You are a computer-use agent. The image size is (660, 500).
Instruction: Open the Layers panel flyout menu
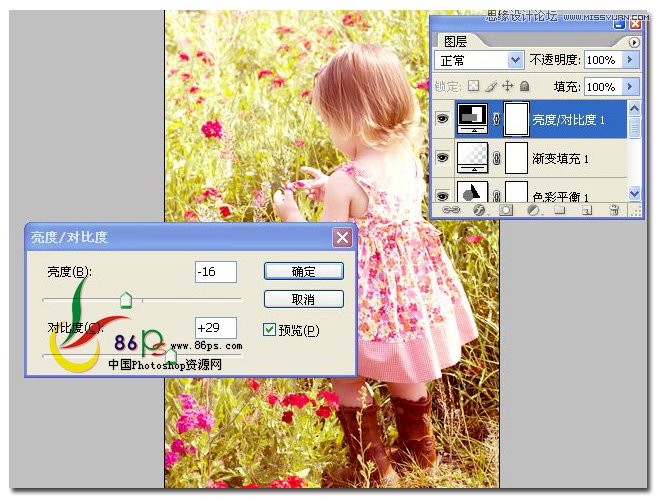[634, 42]
